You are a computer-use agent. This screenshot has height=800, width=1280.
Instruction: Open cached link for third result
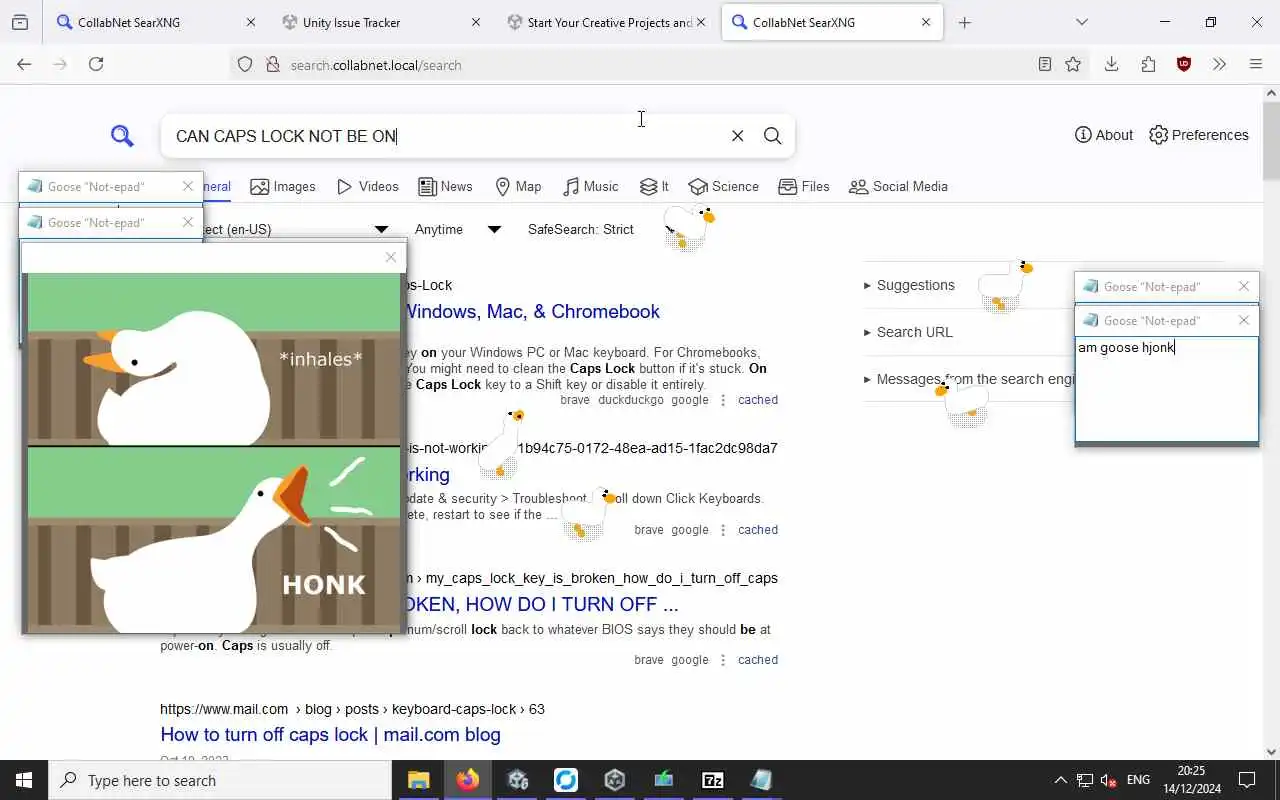758,660
